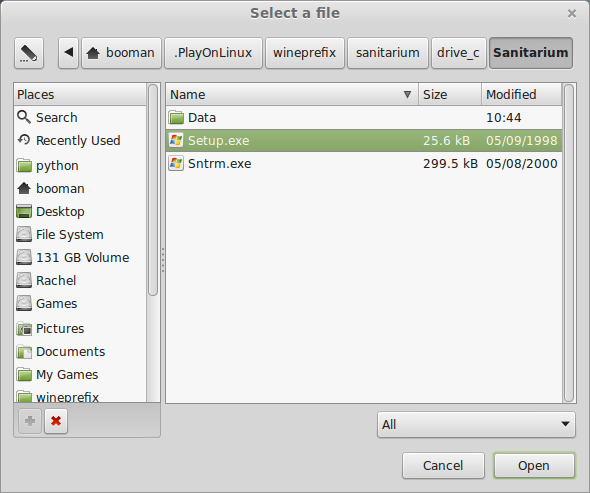
Task: Click the add bookmark plus button
Action: [x=30, y=421]
